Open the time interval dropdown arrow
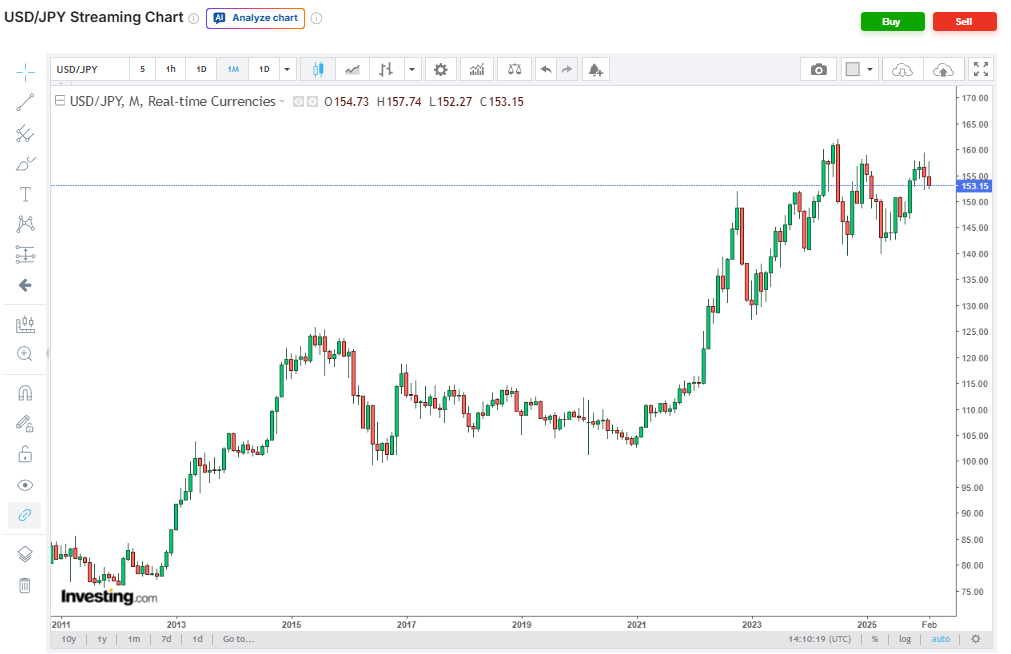 287,69
